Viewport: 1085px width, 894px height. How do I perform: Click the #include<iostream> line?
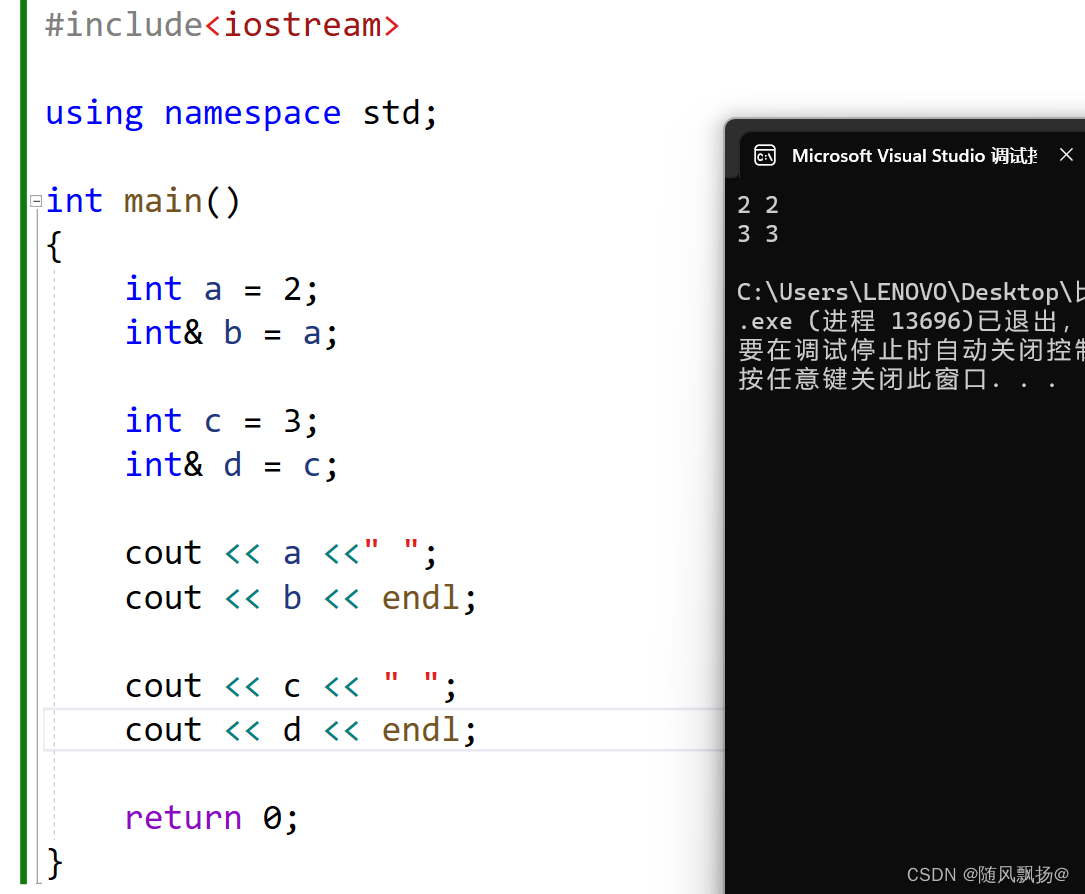pyautogui.click(x=222, y=26)
